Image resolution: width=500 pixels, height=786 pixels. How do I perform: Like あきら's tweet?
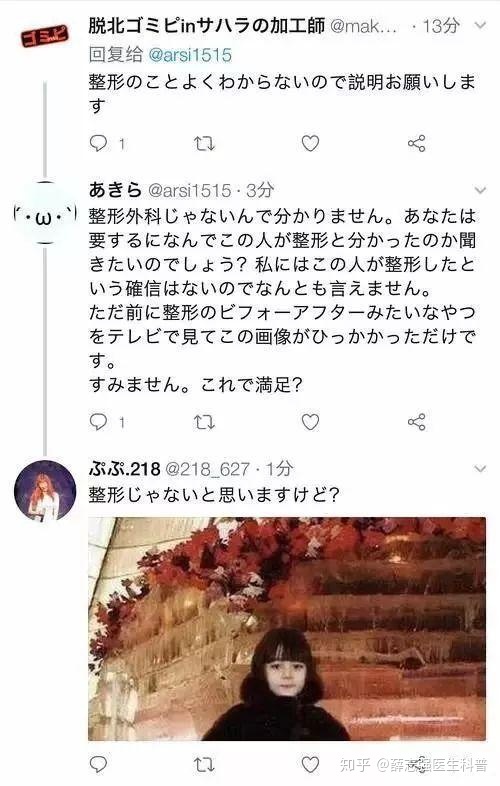[310, 422]
